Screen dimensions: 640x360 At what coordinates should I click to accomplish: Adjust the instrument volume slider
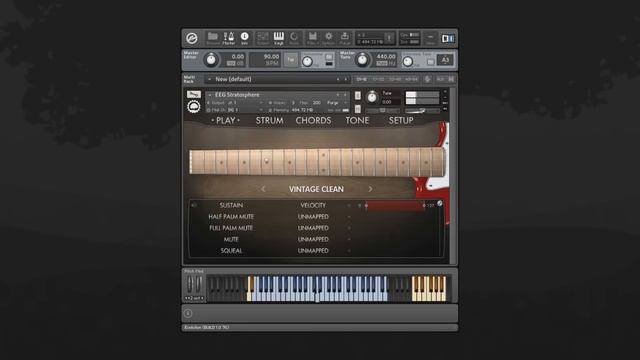coord(422,111)
